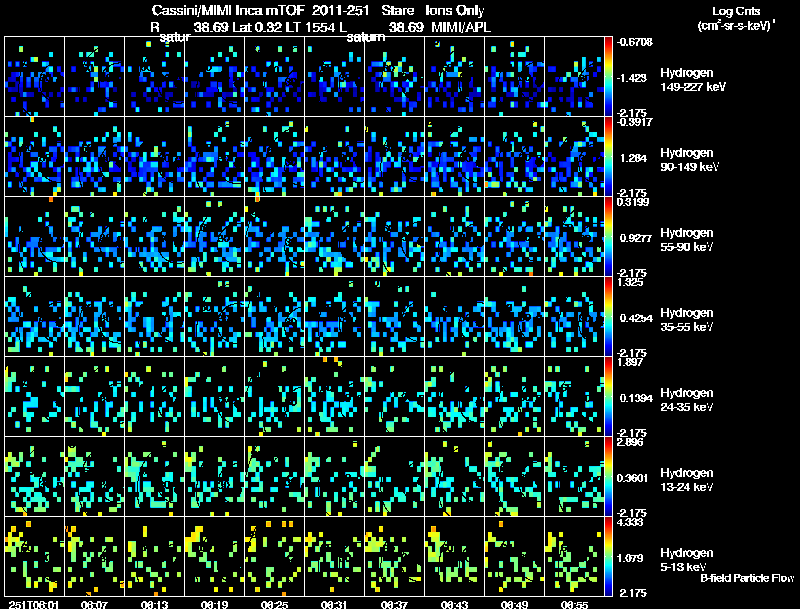The width and height of the screenshot is (800, 609).
Task: Click the '251T06:01' time axis label
Action: click(34, 604)
